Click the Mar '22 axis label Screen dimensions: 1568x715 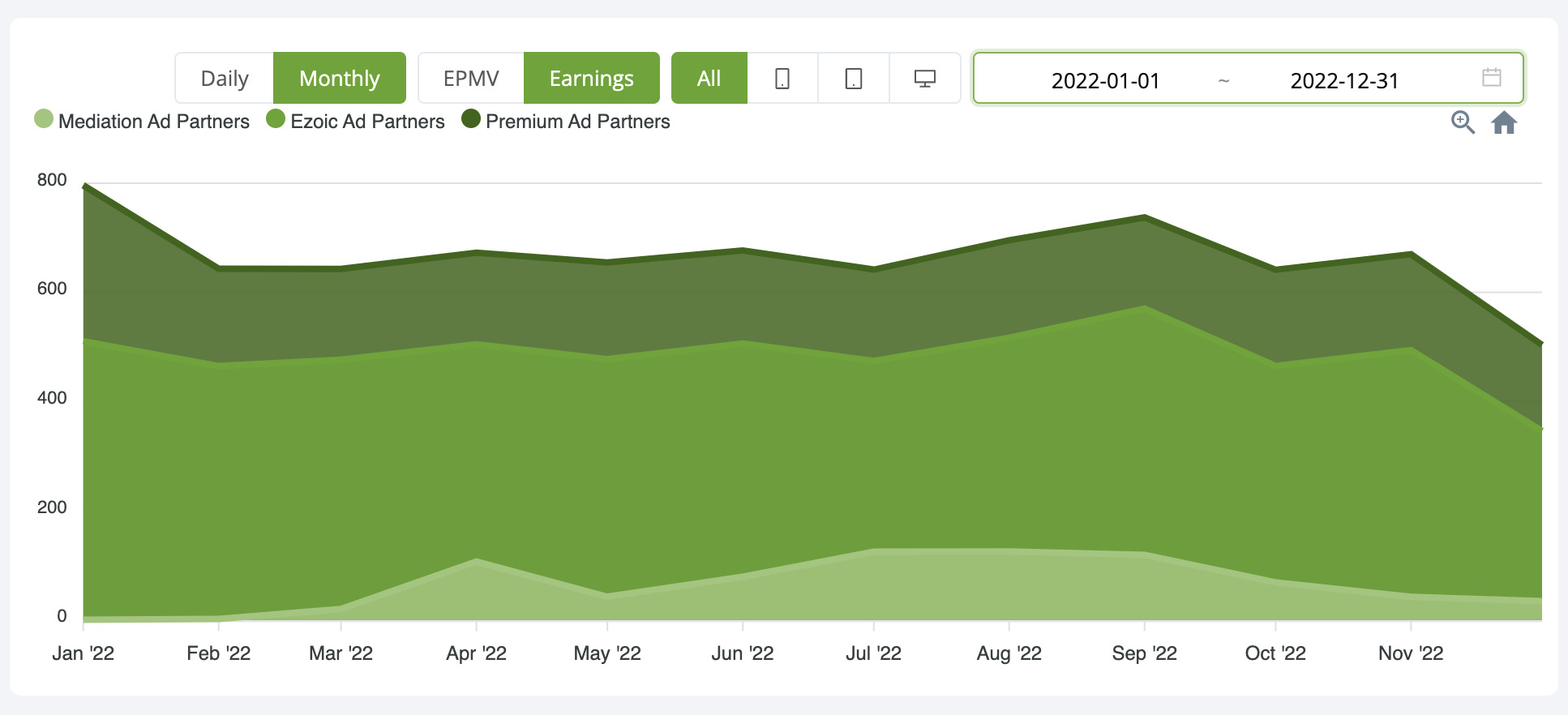(x=341, y=653)
